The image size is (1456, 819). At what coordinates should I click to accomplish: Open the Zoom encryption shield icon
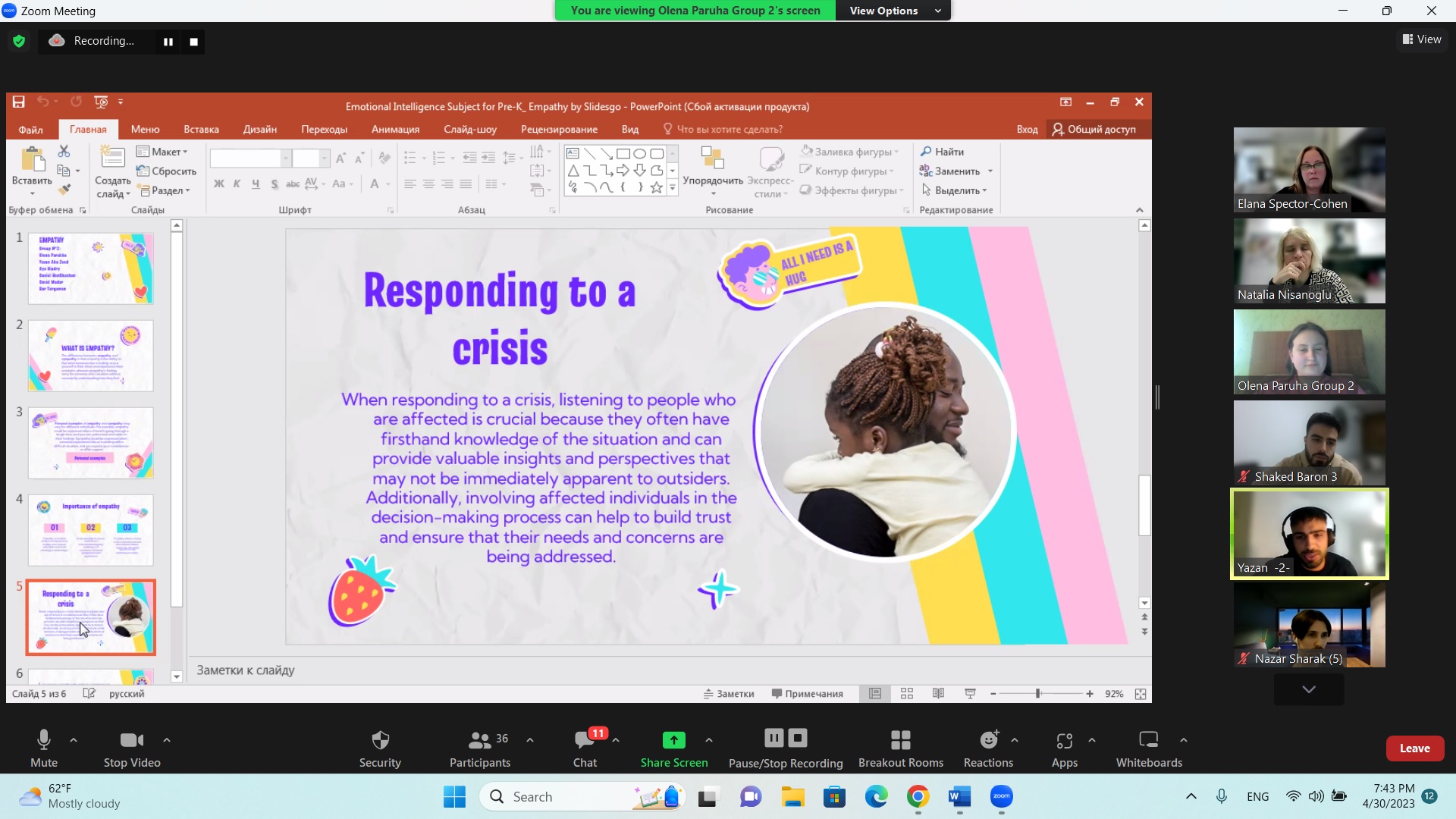click(19, 41)
